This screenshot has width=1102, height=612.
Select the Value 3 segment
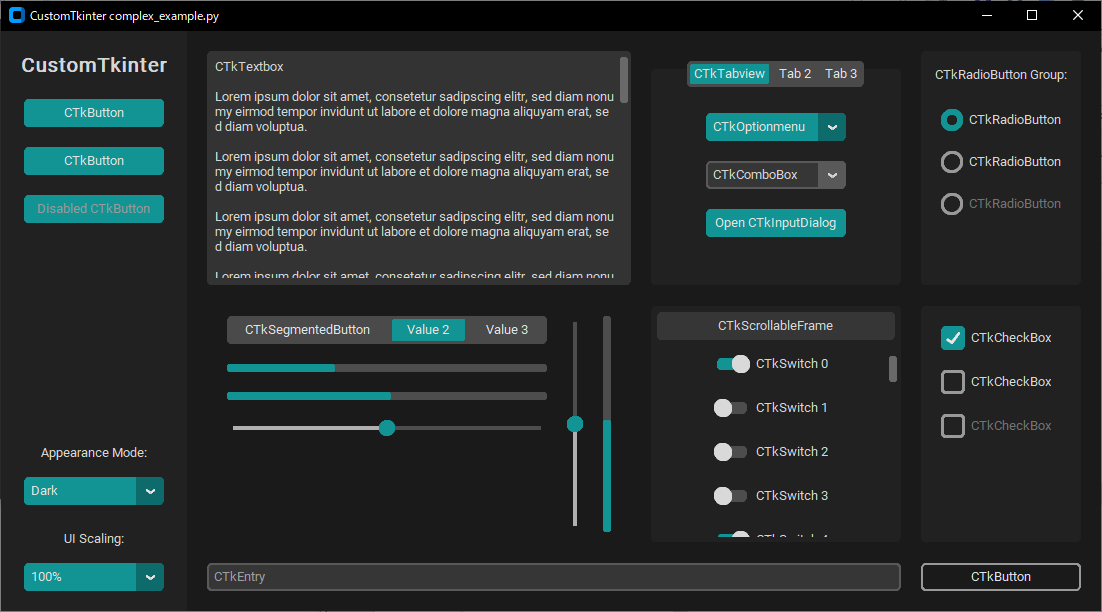[507, 330]
